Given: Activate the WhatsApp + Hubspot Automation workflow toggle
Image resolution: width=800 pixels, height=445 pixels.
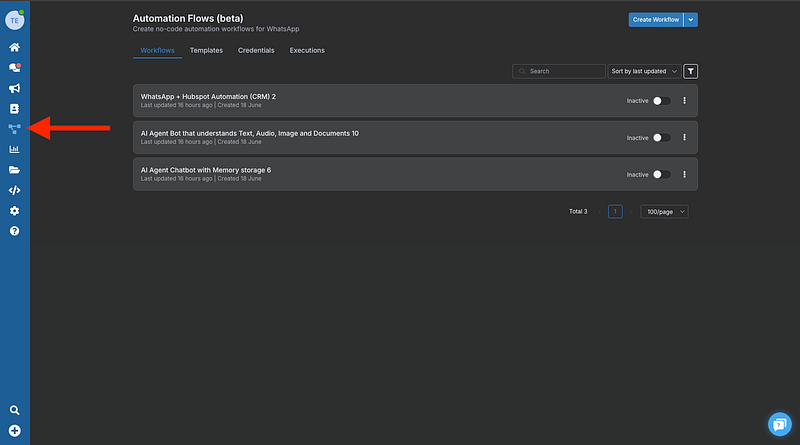Looking at the screenshot, I should click(661, 100).
